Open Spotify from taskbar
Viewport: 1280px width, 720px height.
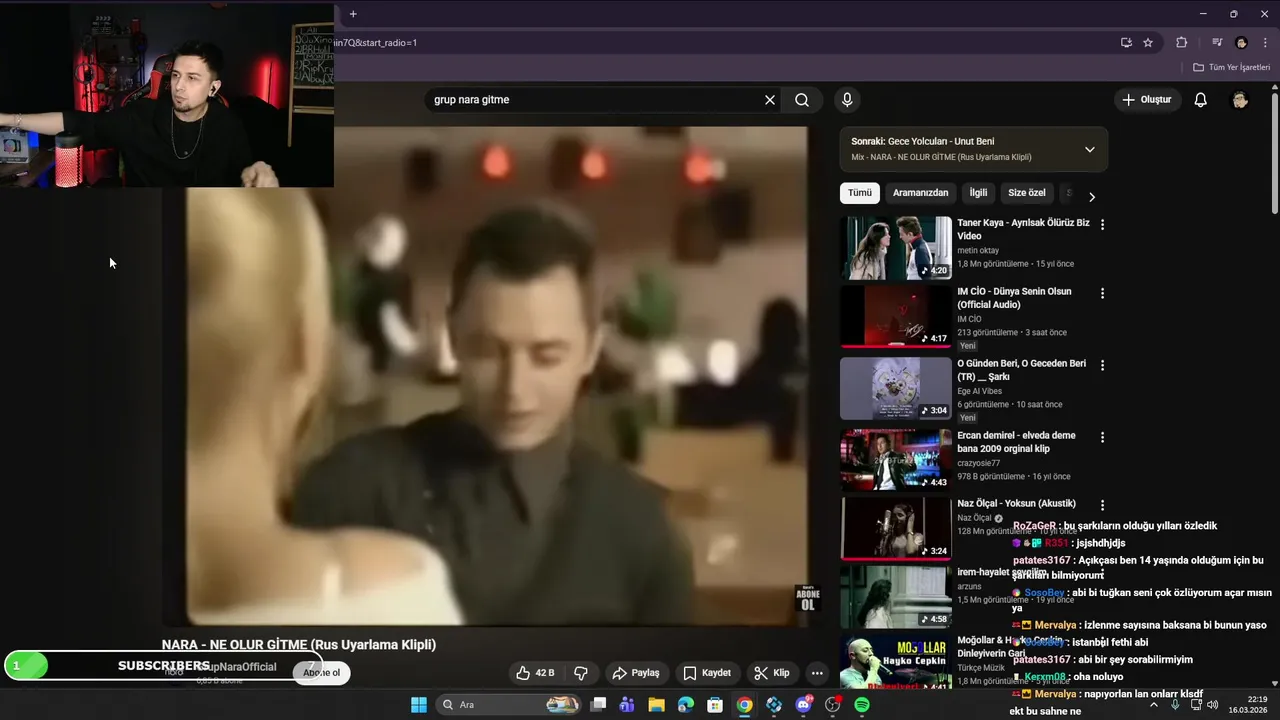pyautogui.click(x=862, y=705)
